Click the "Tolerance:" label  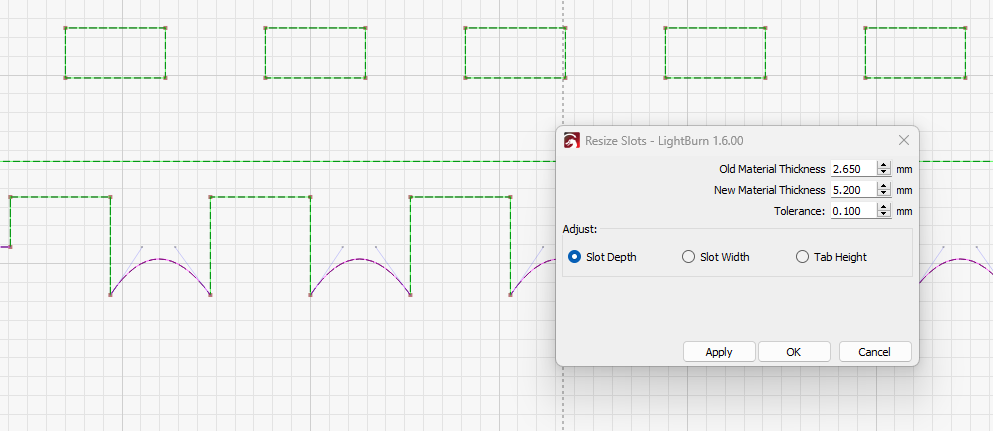pyautogui.click(x=799, y=211)
